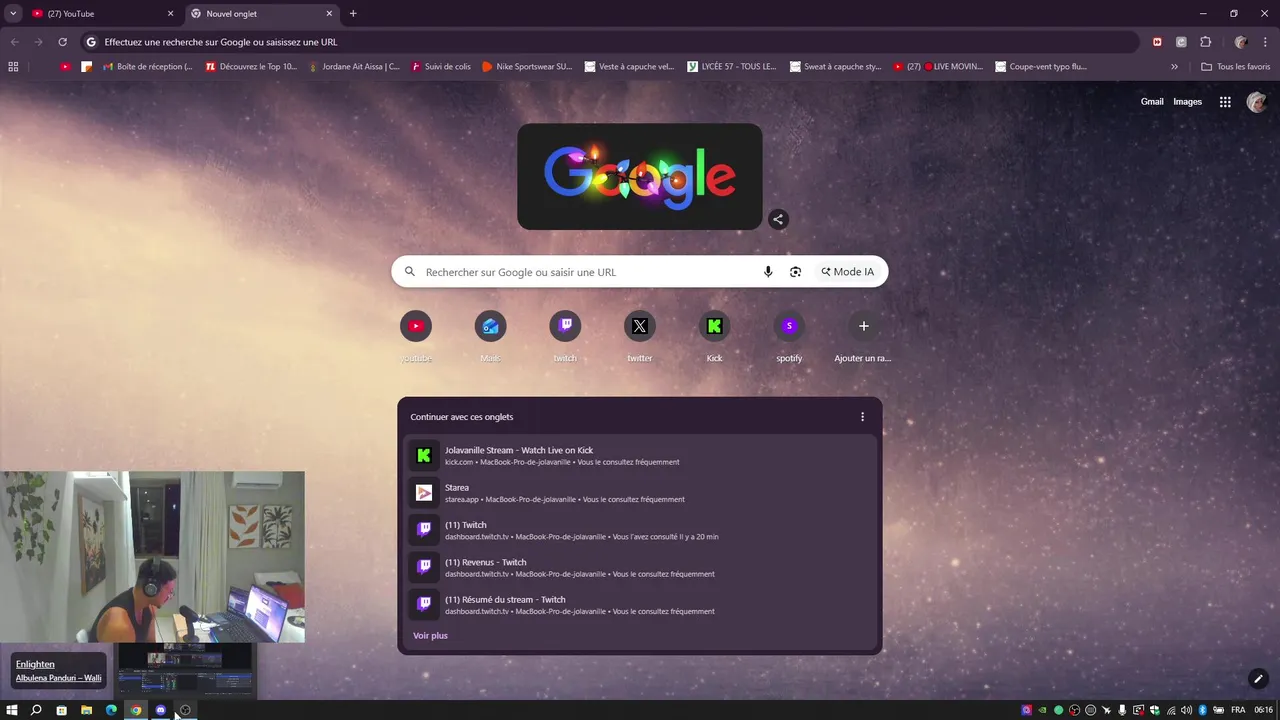This screenshot has width=1280, height=720.
Task: Open Suivi de colis bookmark
Action: point(441,67)
